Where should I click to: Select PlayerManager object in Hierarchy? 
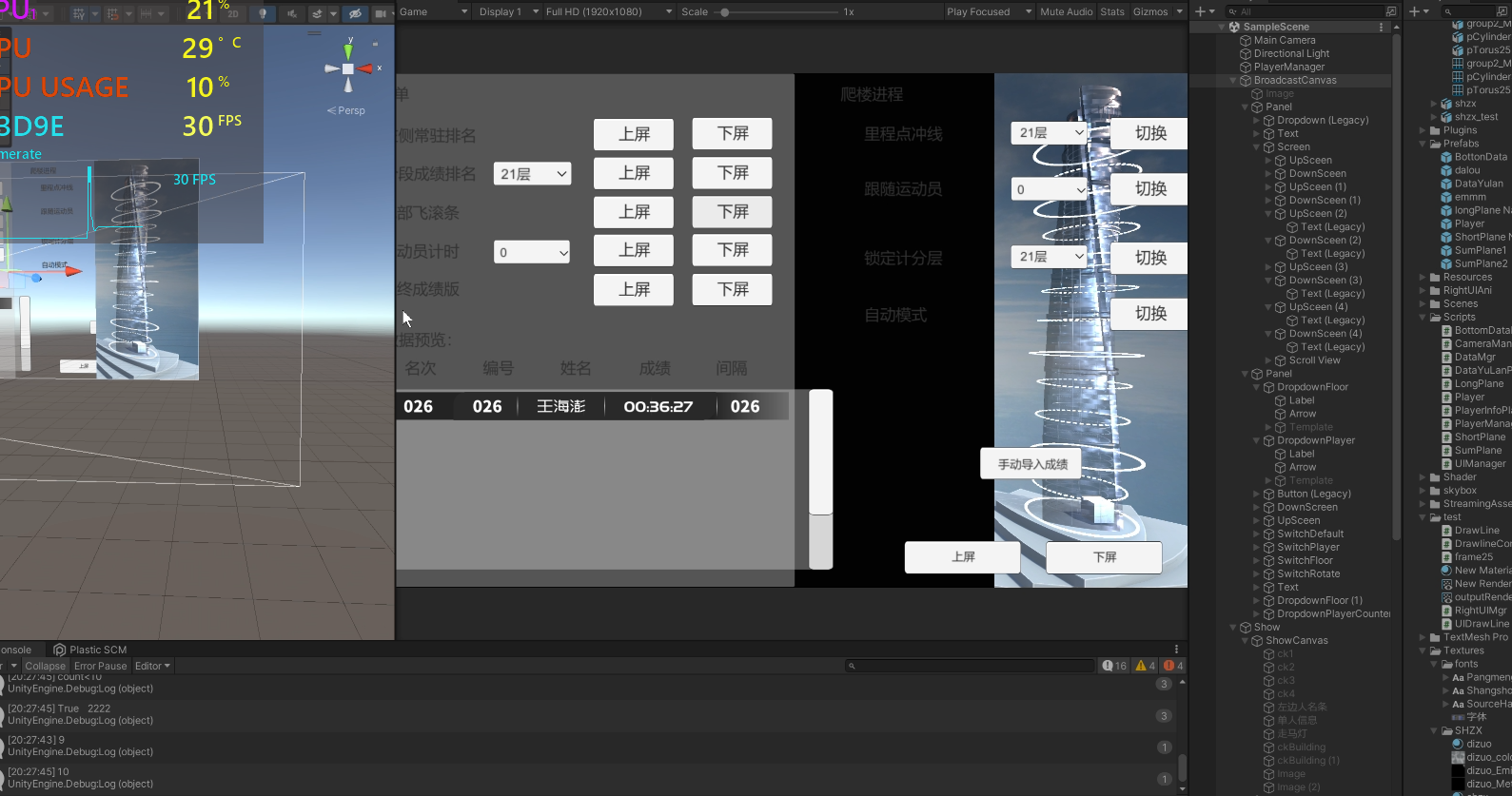tap(1289, 67)
